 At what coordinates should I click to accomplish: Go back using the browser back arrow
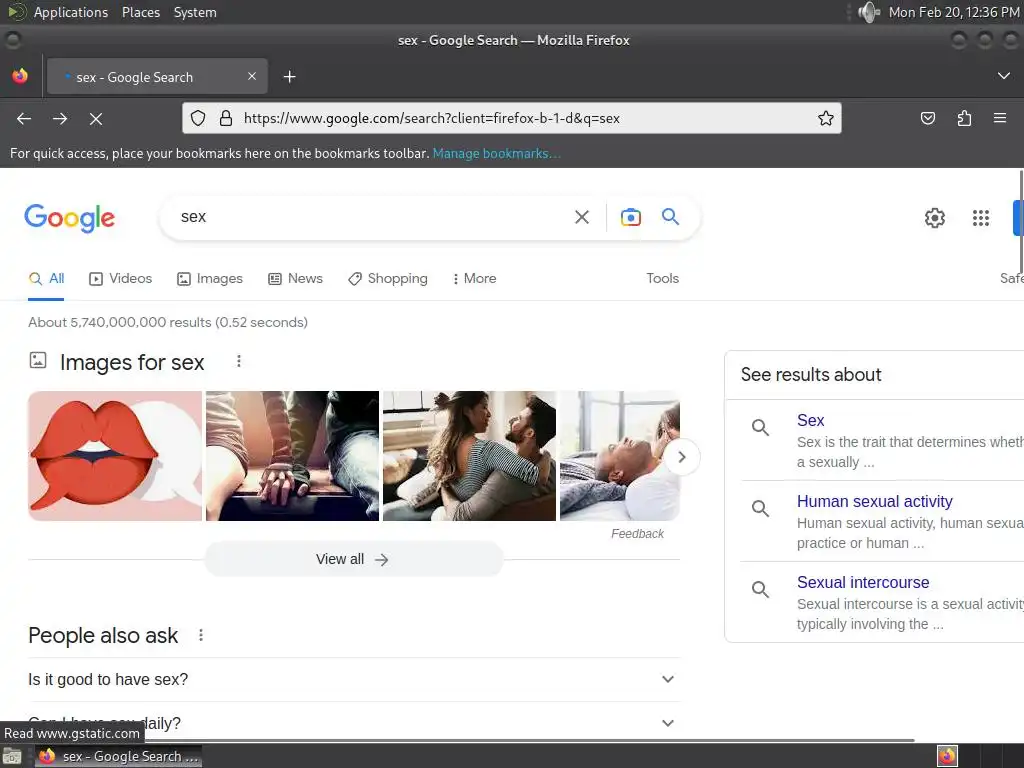pos(24,118)
